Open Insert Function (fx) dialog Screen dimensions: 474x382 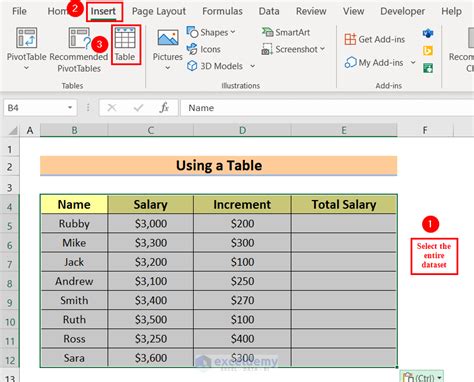coord(164,108)
